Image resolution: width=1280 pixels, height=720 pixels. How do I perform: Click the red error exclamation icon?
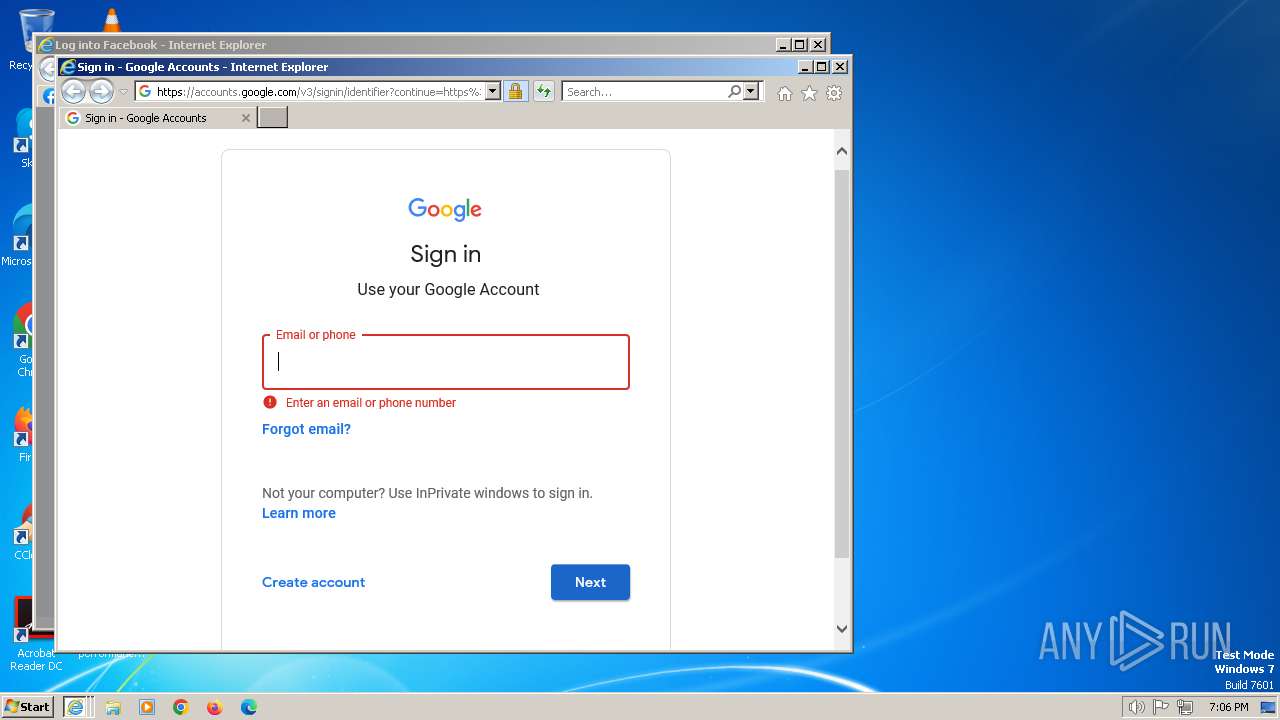[x=269, y=402]
